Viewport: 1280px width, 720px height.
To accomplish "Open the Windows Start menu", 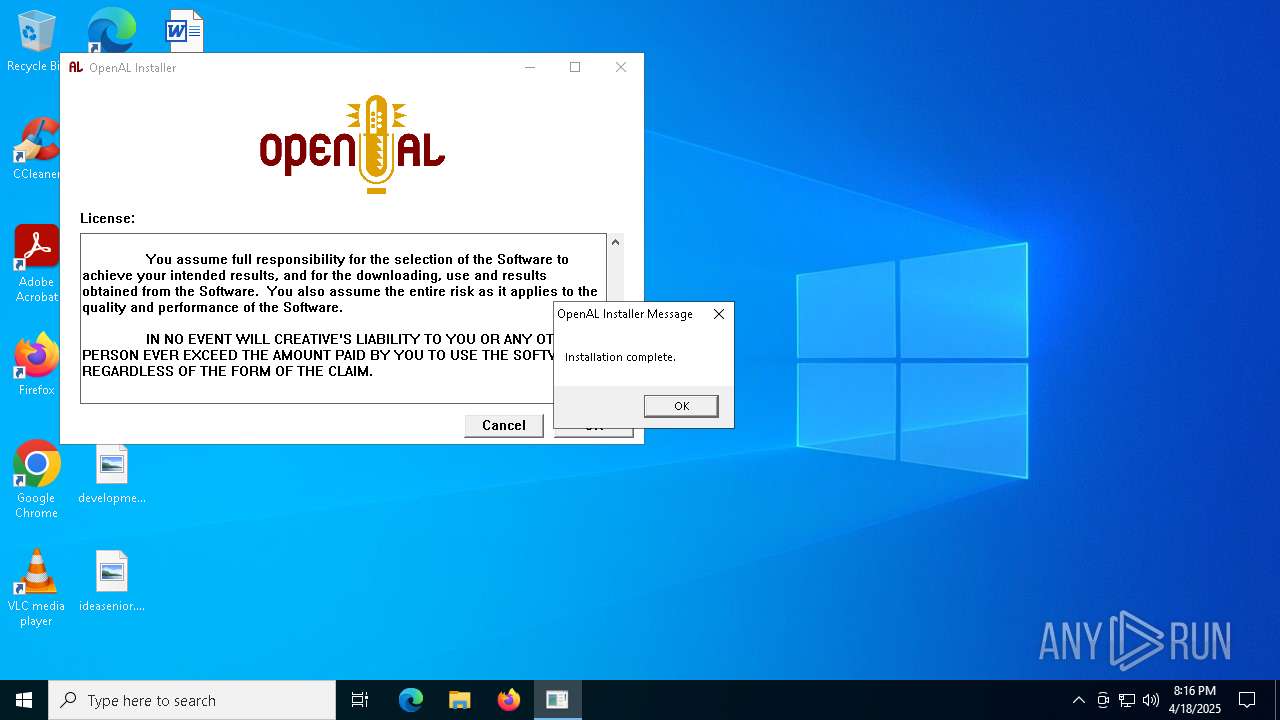I will (x=24, y=700).
